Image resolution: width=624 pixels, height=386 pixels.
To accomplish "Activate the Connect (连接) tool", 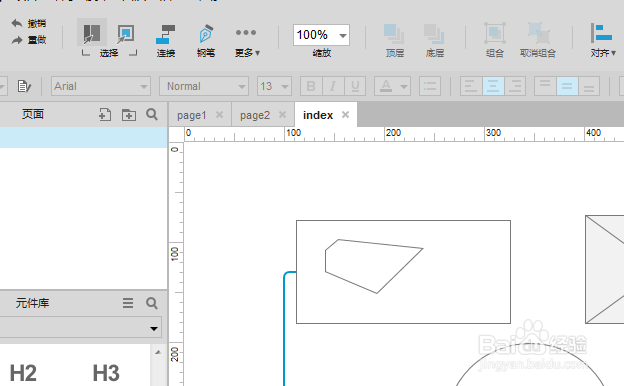I will (166, 35).
